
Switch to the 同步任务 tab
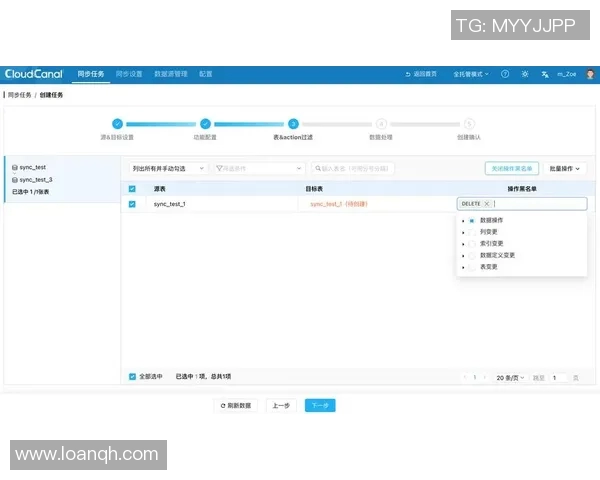pyautogui.click(x=91, y=74)
